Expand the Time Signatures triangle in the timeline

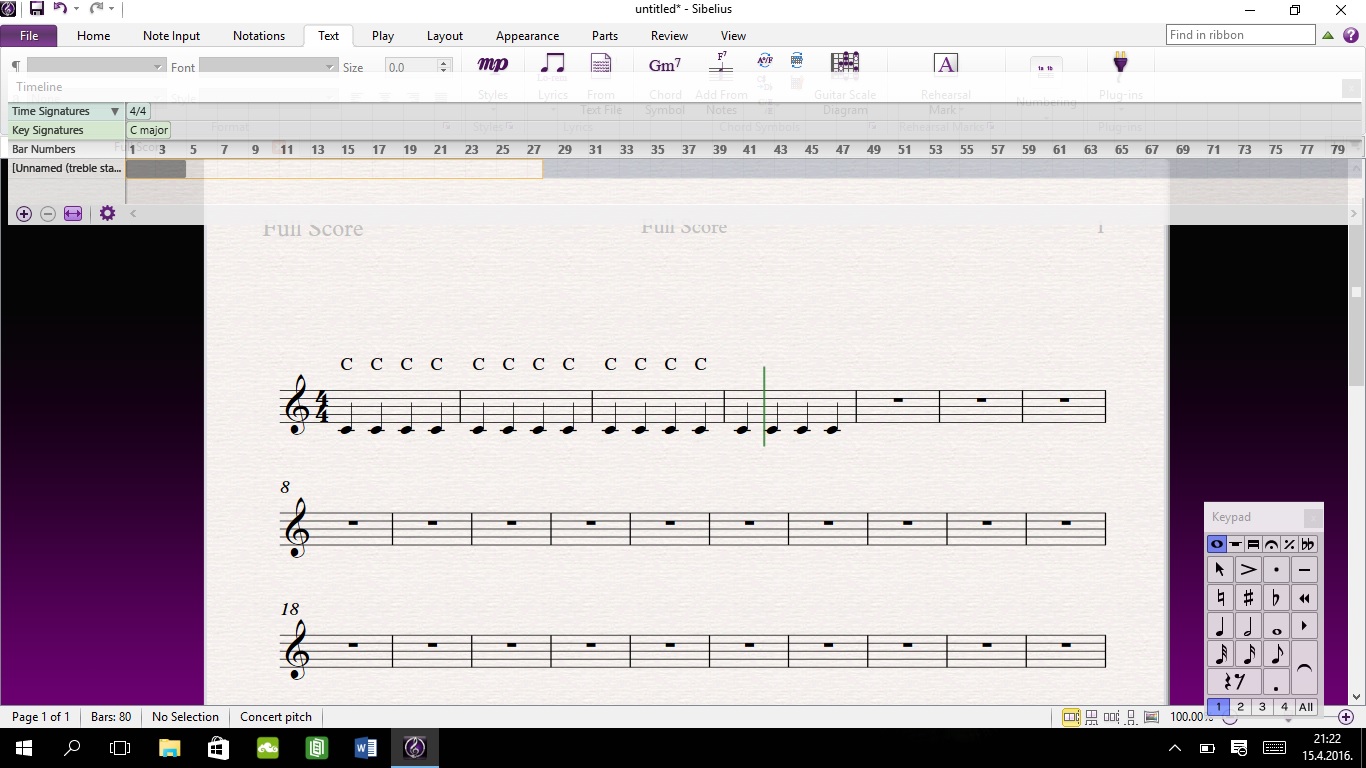click(x=115, y=111)
